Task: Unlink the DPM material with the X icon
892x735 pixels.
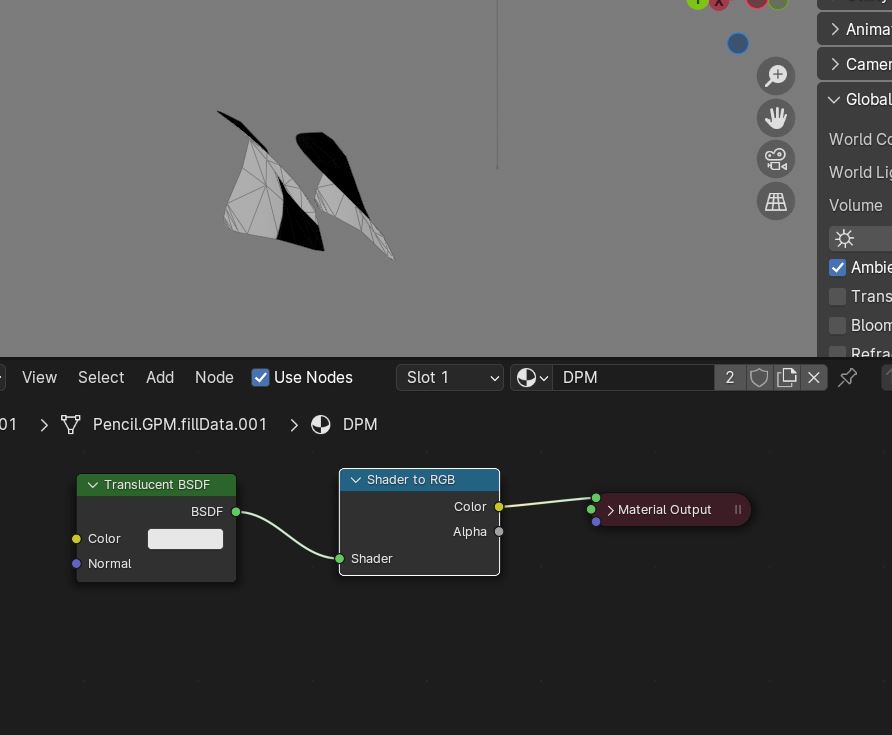Action: [x=813, y=378]
